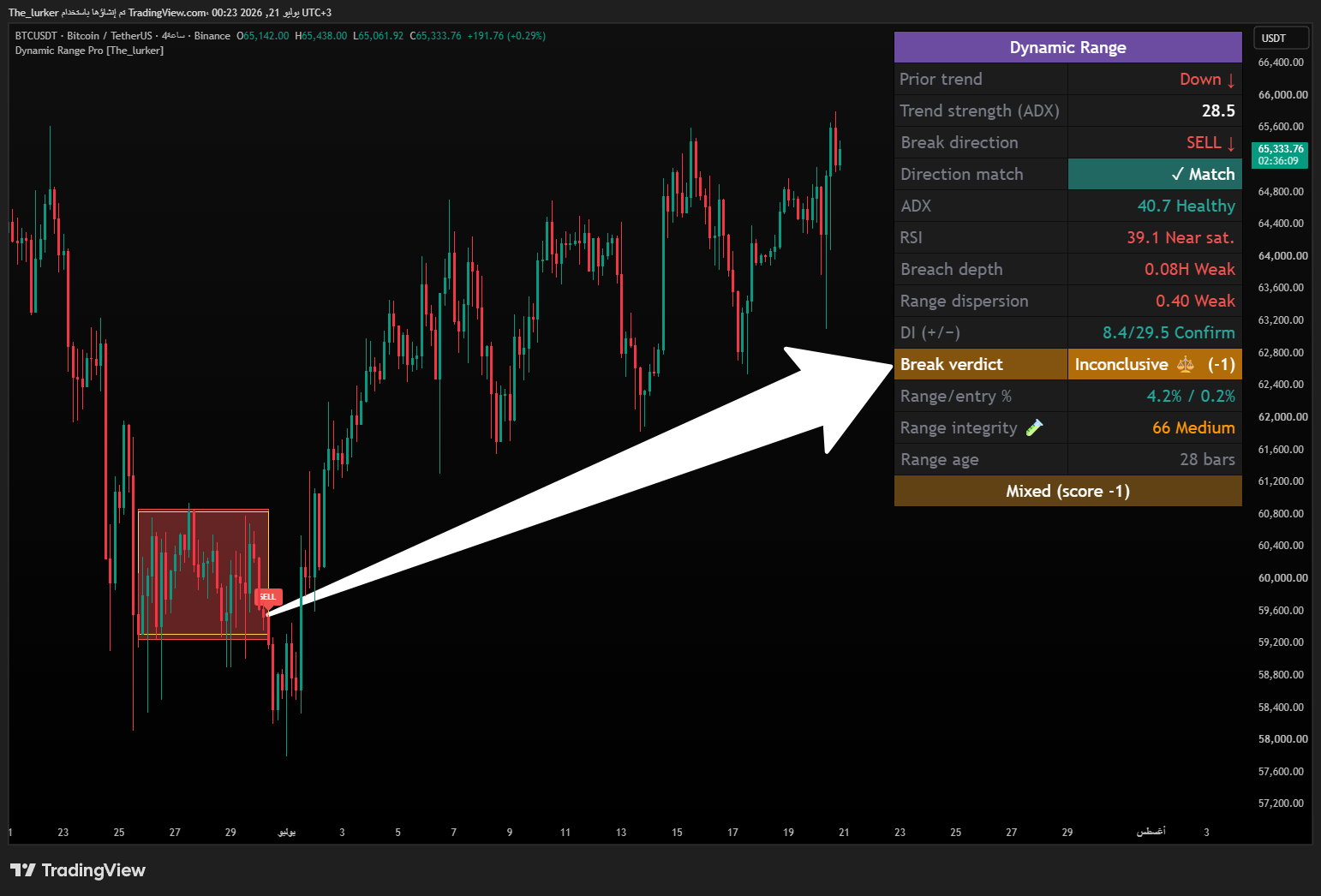Screen dimensions: 1321x896
Task: Click the current price label 65,333.76
Action: coord(1280,154)
